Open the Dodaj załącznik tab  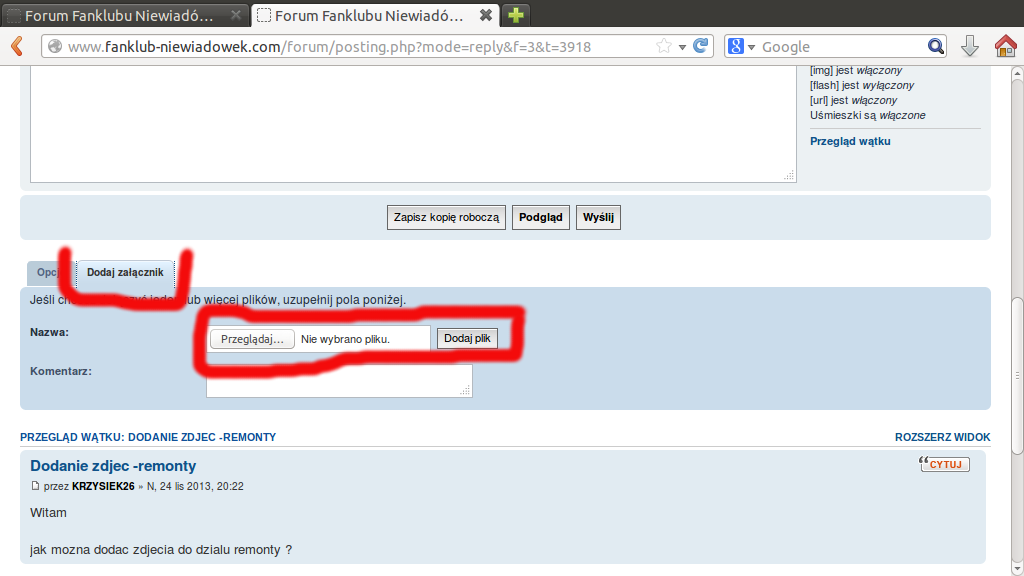[x=125, y=272]
